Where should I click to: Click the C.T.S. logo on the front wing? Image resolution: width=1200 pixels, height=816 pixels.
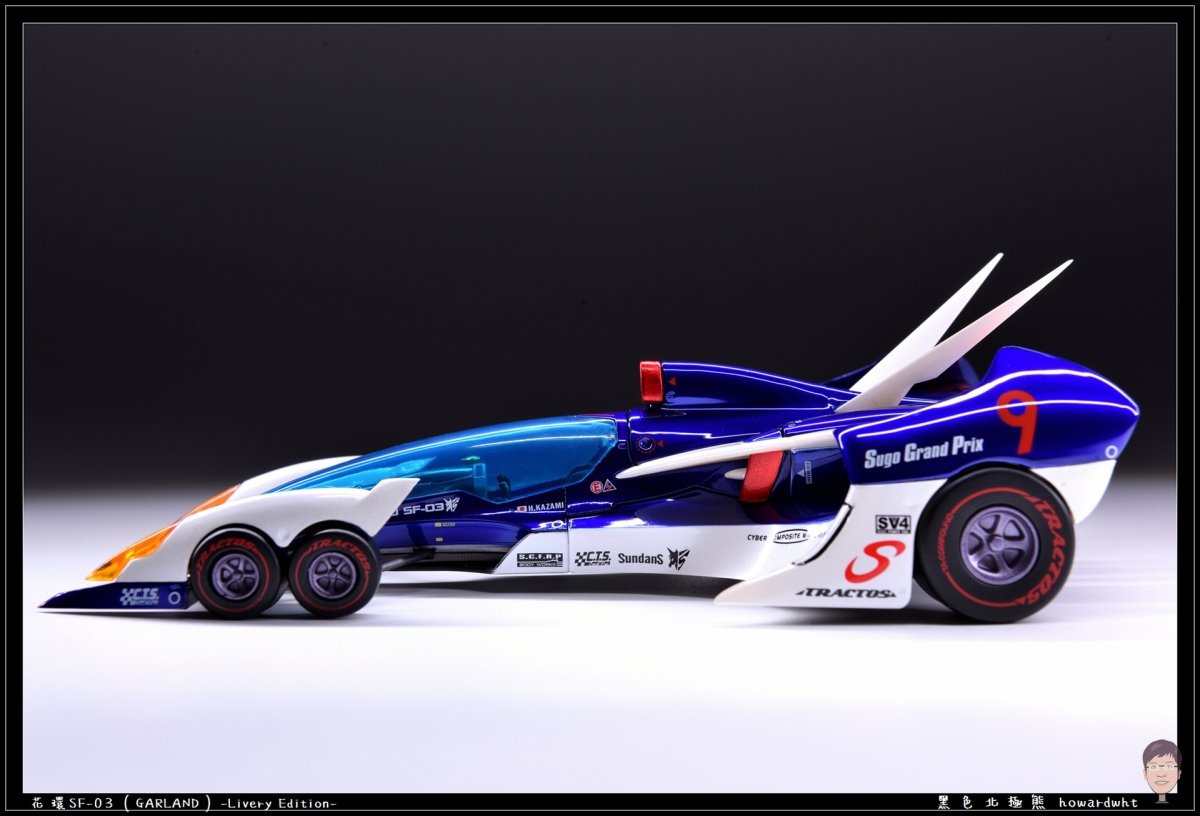point(139,596)
